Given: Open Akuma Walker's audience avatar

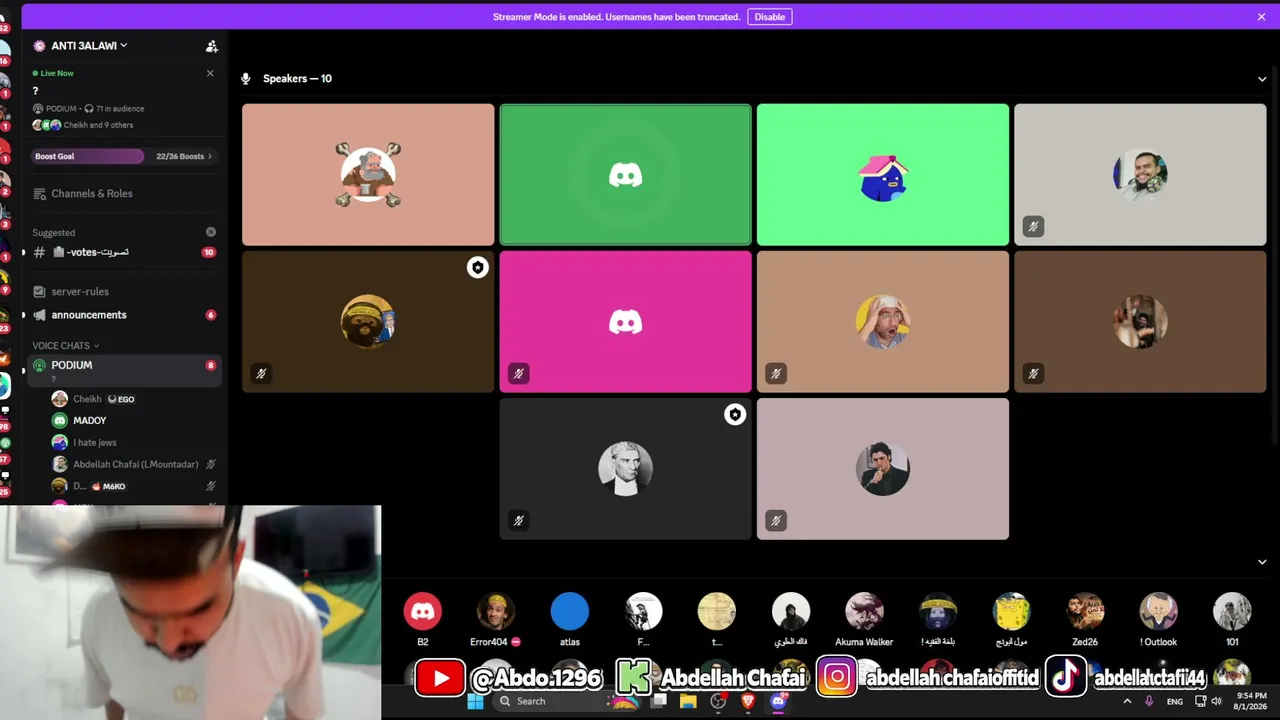Looking at the screenshot, I should click(864, 612).
